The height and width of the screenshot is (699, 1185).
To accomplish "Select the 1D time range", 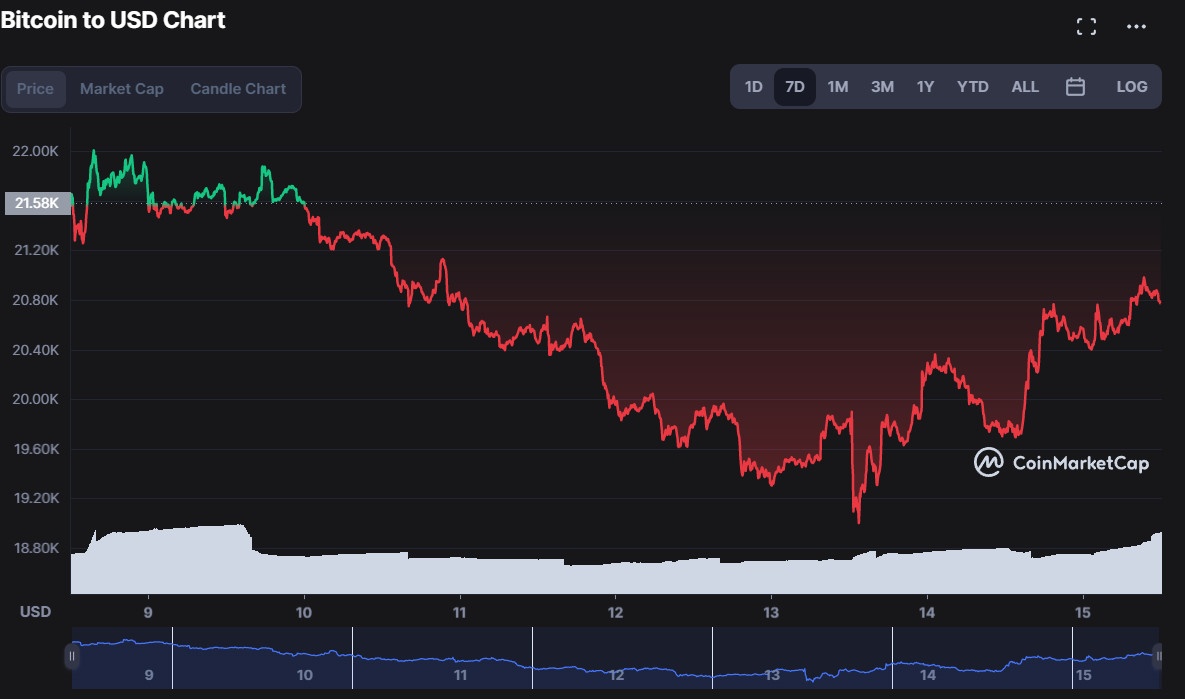I will click(753, 87).
